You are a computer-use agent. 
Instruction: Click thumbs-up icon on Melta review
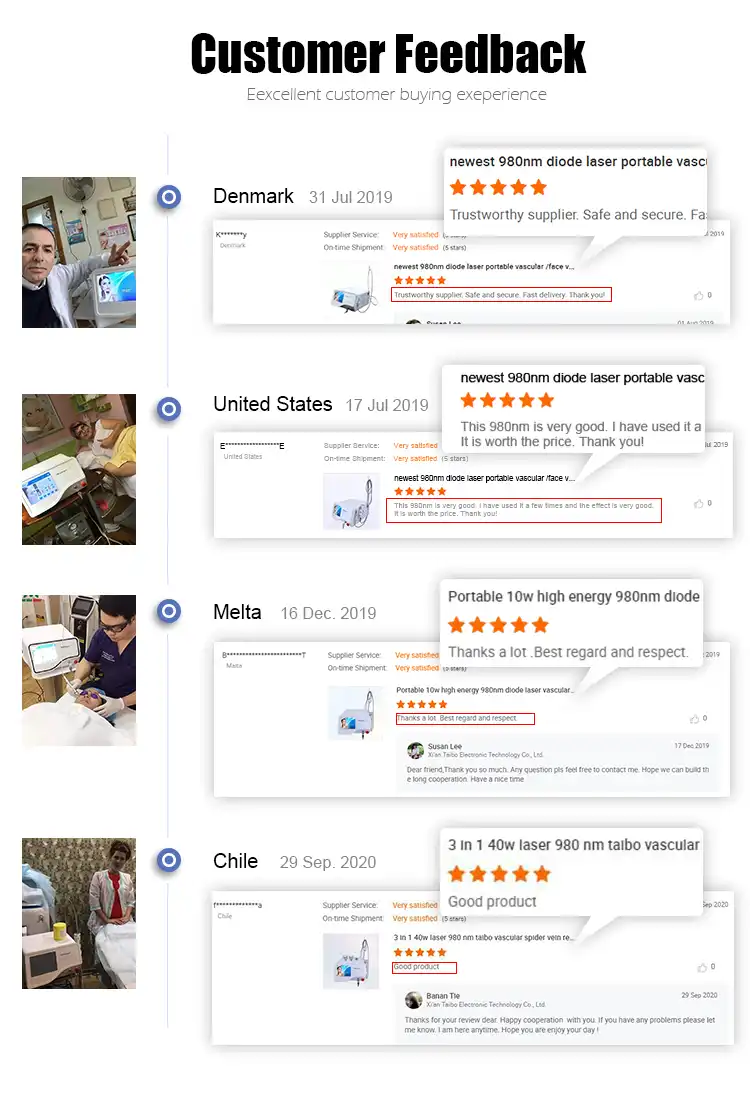click(x=694, y=719)
